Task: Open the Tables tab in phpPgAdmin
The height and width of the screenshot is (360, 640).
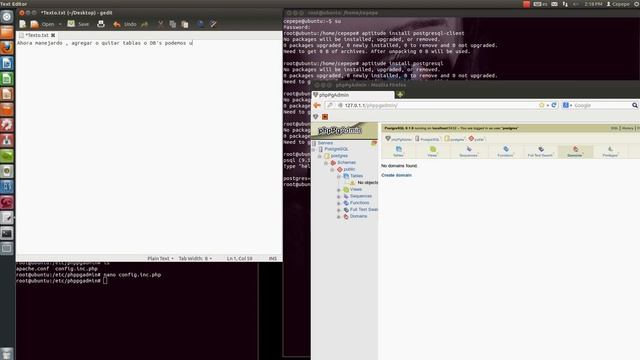Action: pyautogui.click(x=398, y=151)
